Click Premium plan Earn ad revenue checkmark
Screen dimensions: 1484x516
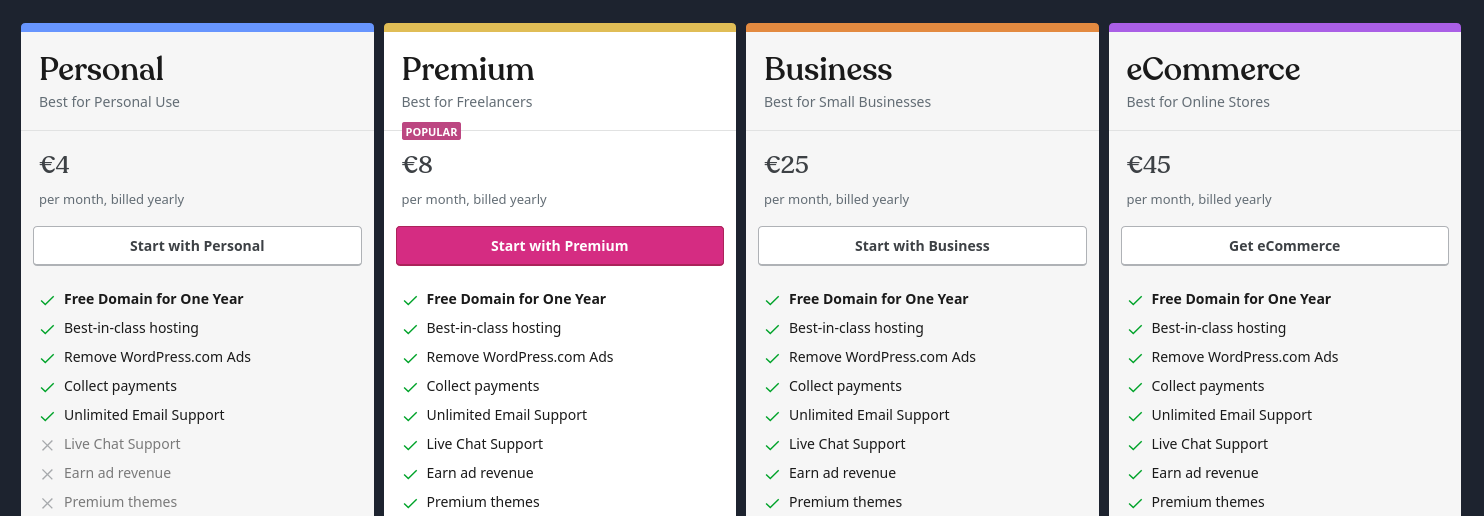(x=410, y=474)
